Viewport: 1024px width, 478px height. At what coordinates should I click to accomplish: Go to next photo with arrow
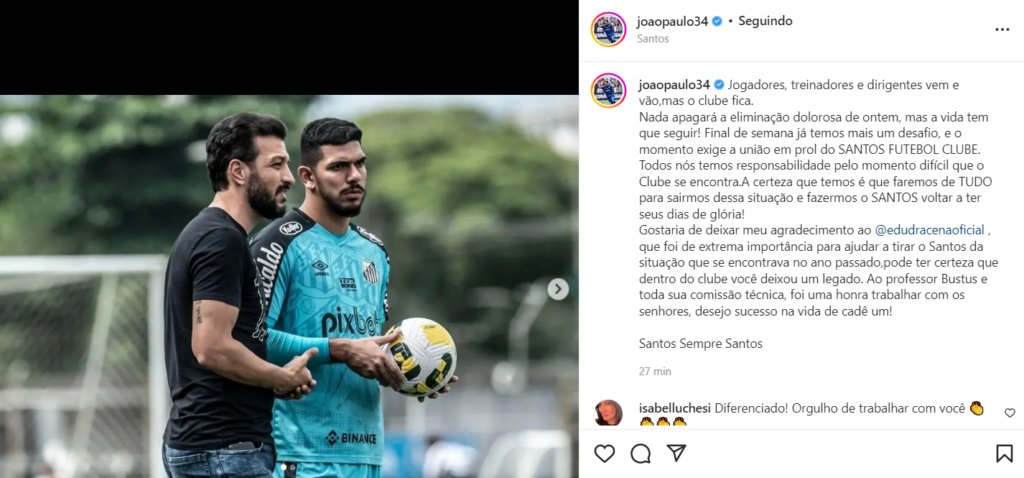point(558,289)
